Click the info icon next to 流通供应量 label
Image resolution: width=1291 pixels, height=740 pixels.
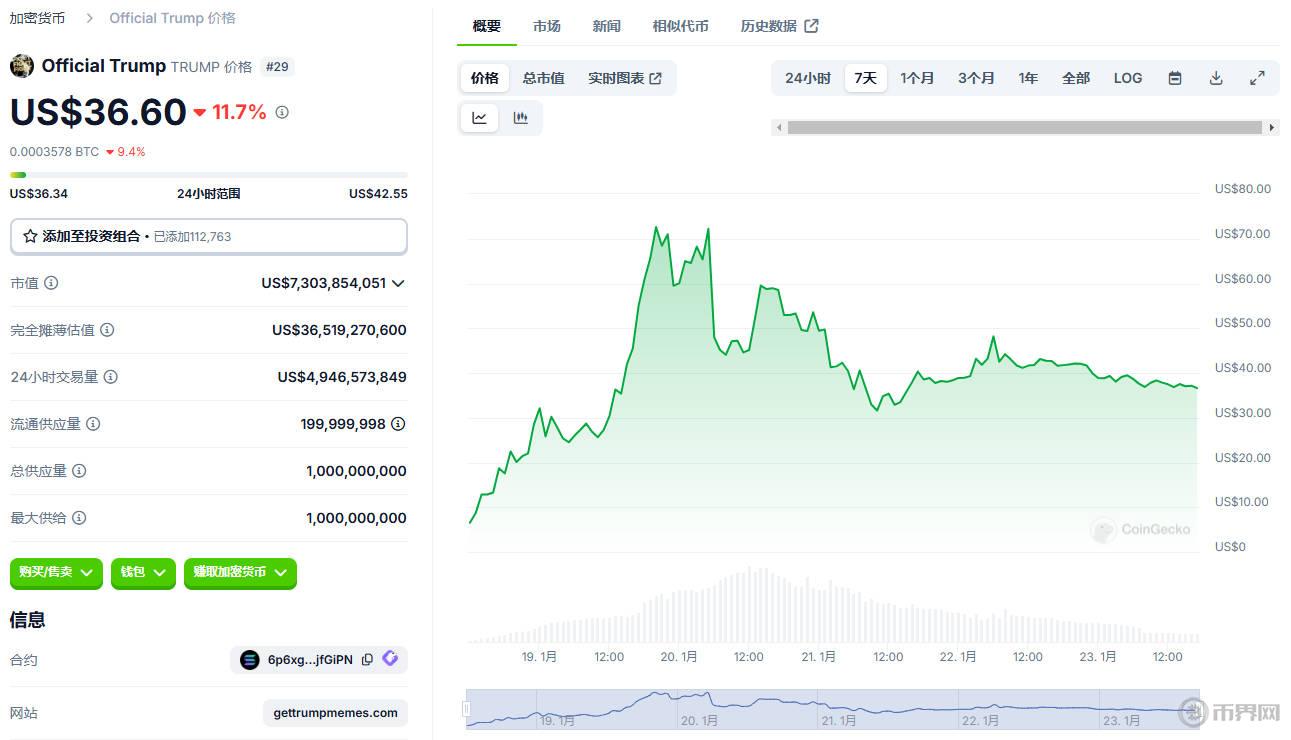[x=93, y=424]
